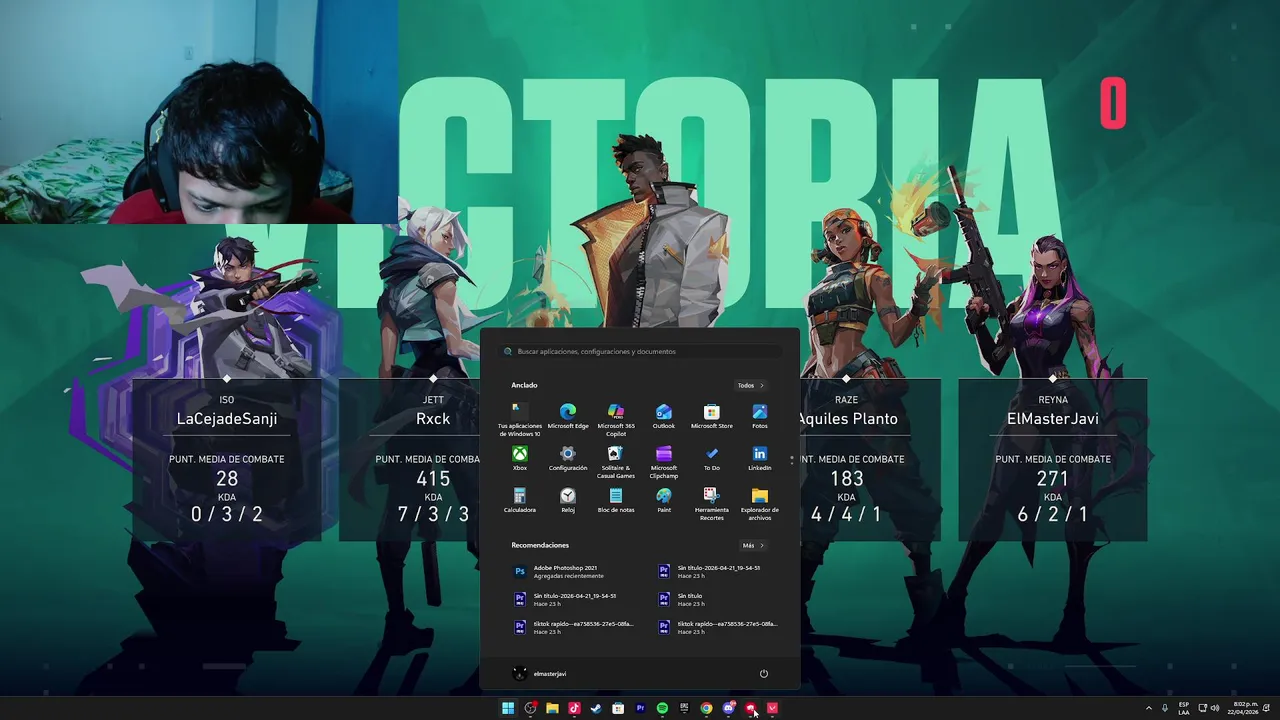Open the notifications bell icon
Viewport: 1280px width, 720px height.
tap(1267, 708)
